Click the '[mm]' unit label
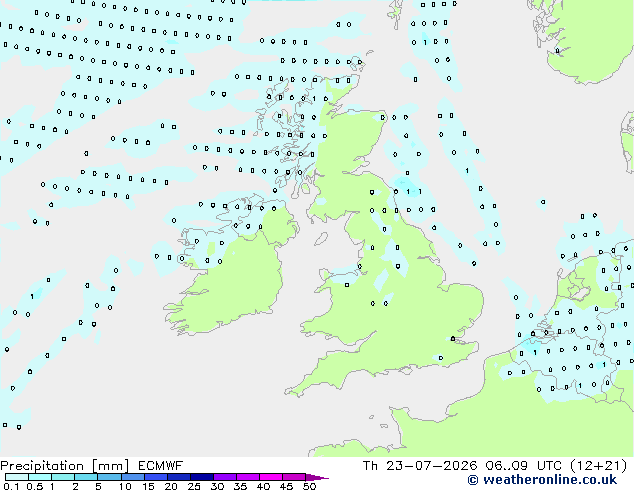This screenshot has height=490, width=634. click(x=110, y=466)
